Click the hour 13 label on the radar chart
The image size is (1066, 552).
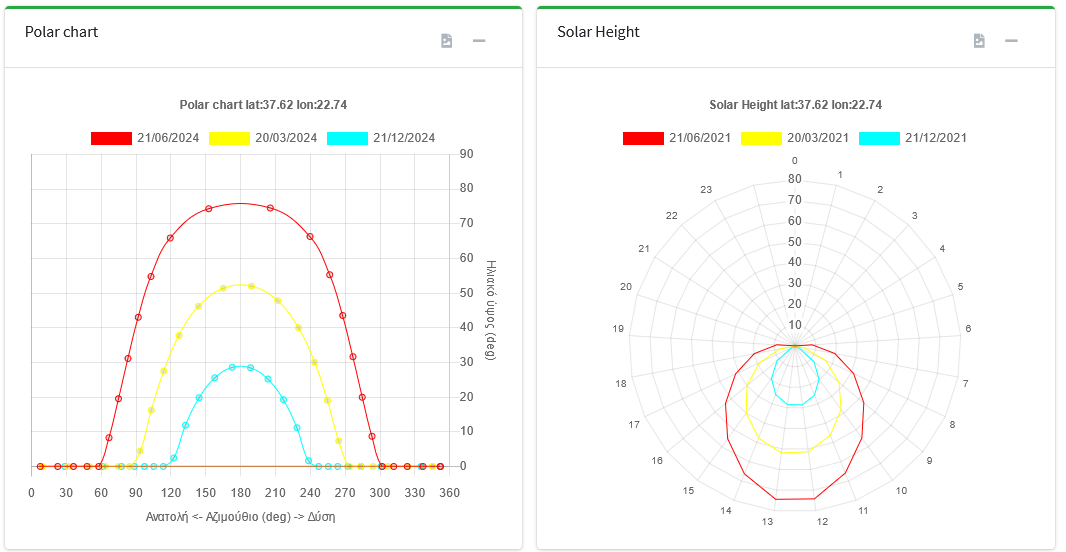point(767,522)
